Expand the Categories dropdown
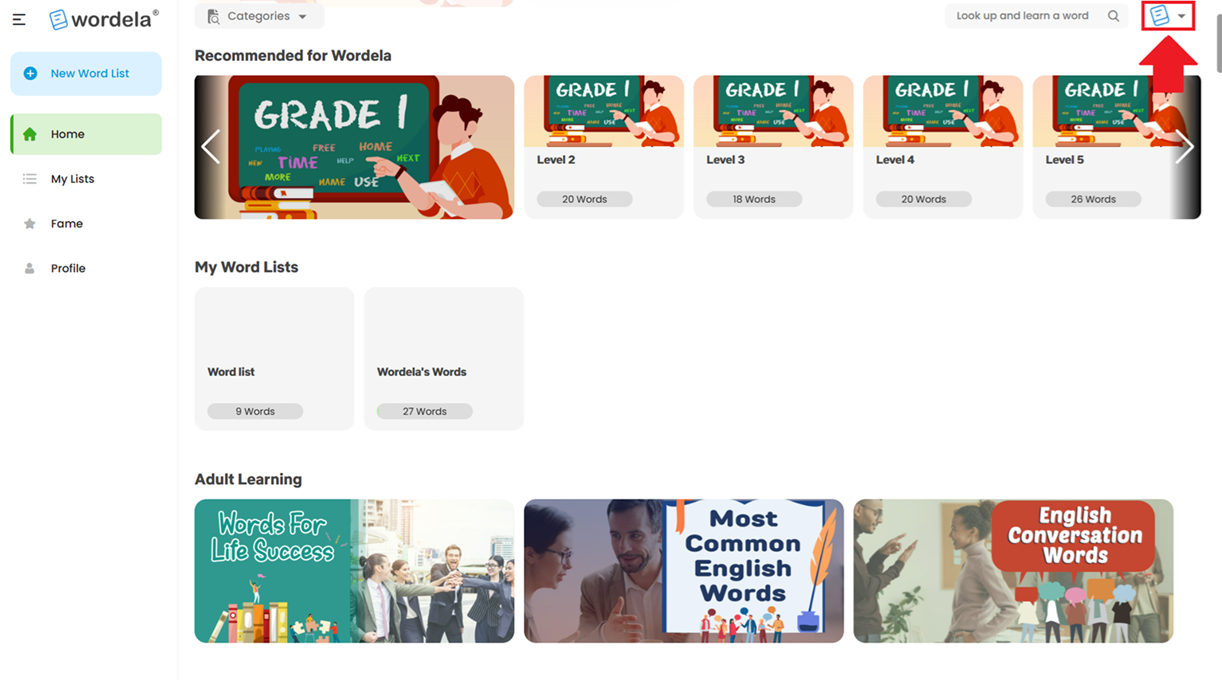The image size is (1222, 680). coord(259,16)
